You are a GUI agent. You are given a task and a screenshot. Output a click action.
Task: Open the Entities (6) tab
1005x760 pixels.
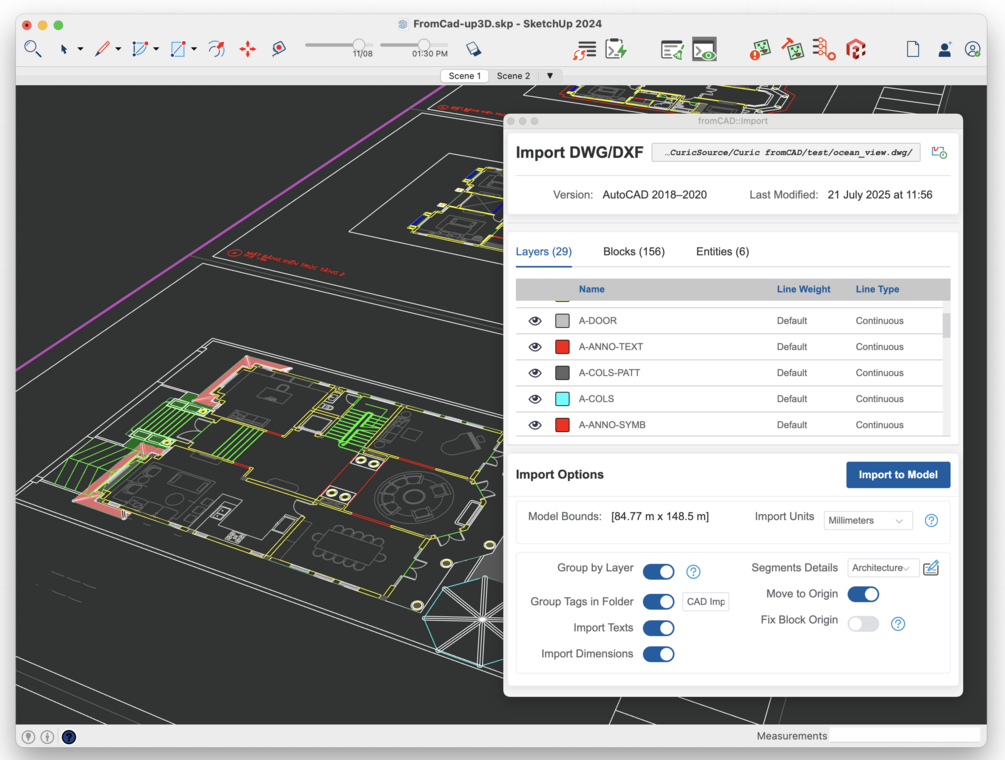tap(722, 252)
